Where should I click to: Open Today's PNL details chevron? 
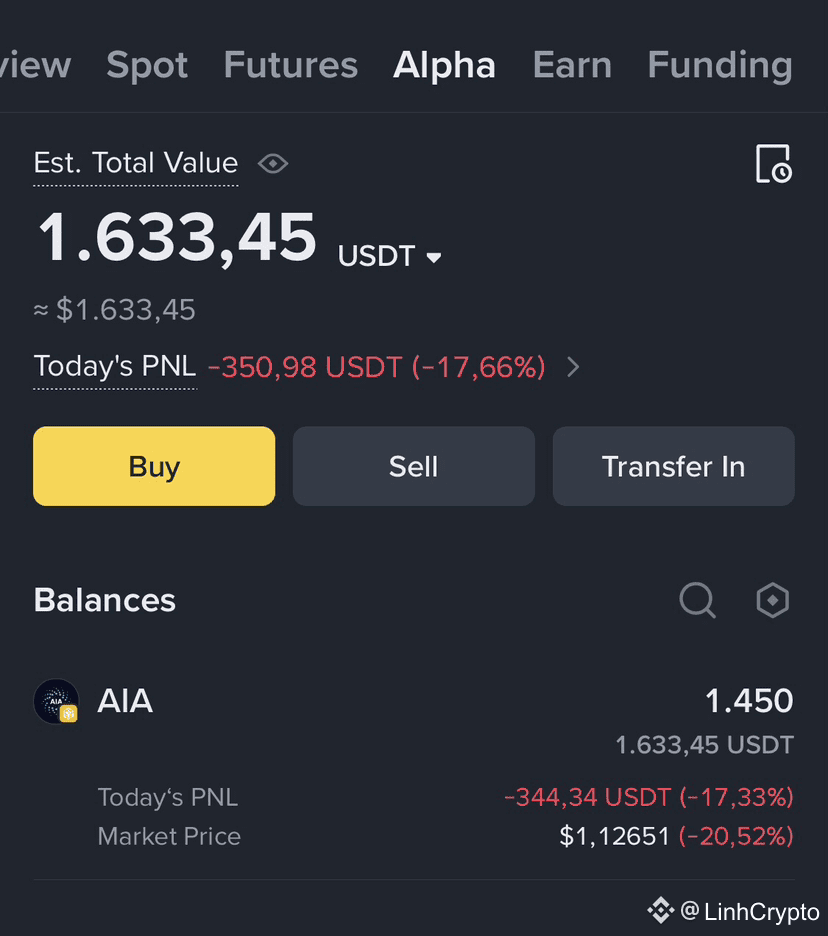[x=572, y=367]
